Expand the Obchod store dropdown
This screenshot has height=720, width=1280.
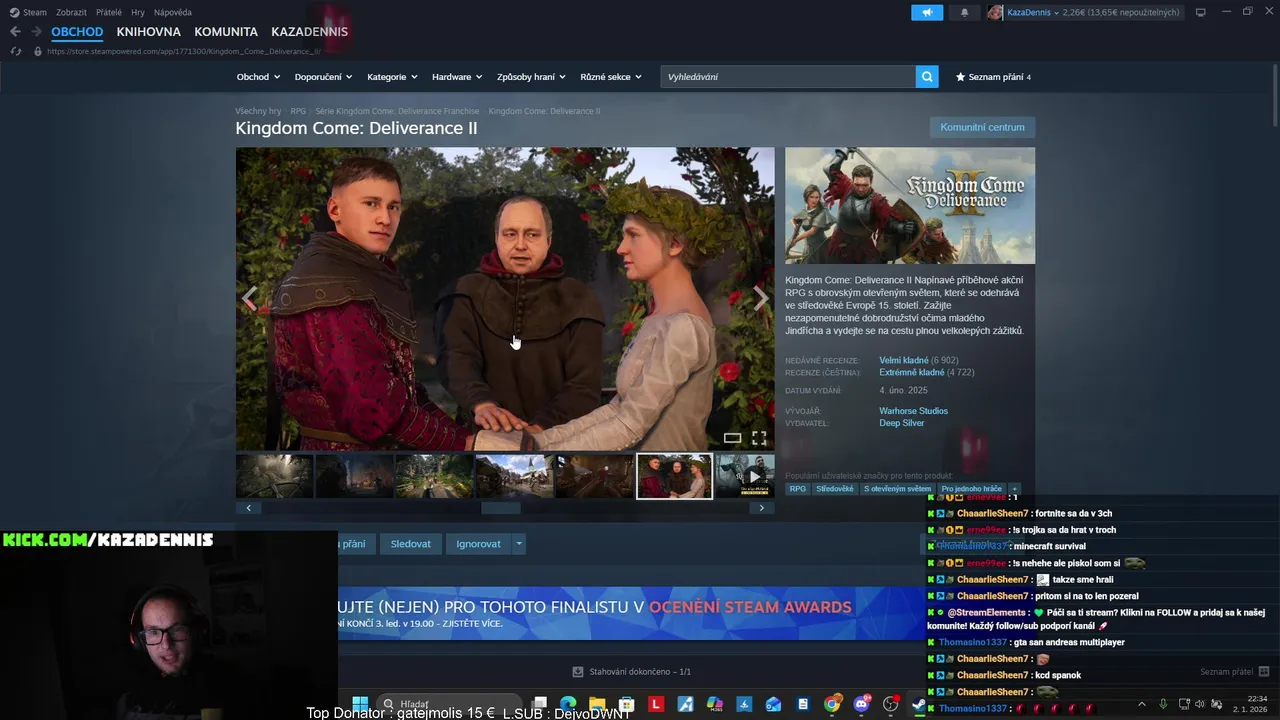(258, 77)
